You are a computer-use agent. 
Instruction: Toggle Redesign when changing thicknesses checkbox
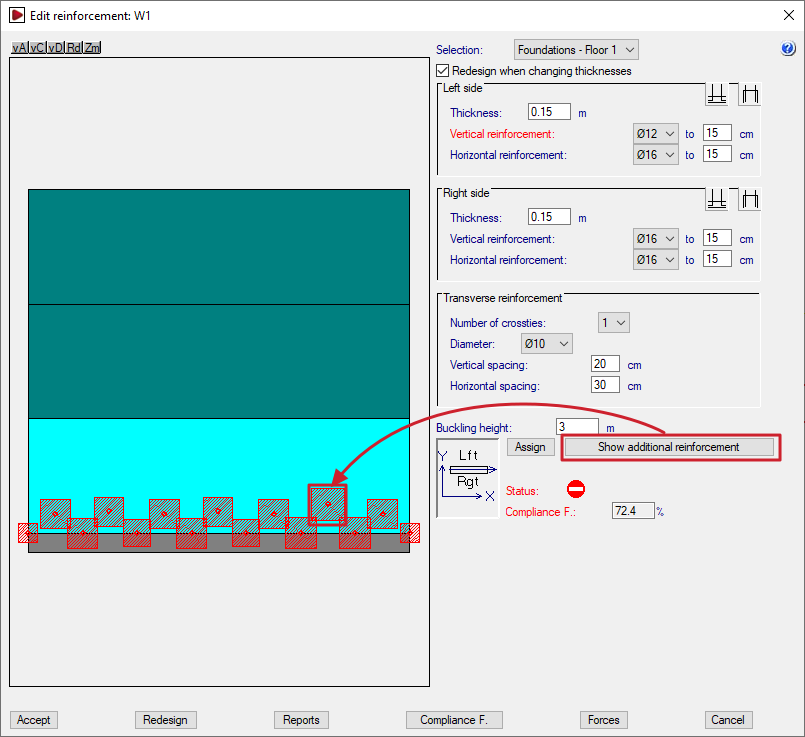tap(443, 70)
